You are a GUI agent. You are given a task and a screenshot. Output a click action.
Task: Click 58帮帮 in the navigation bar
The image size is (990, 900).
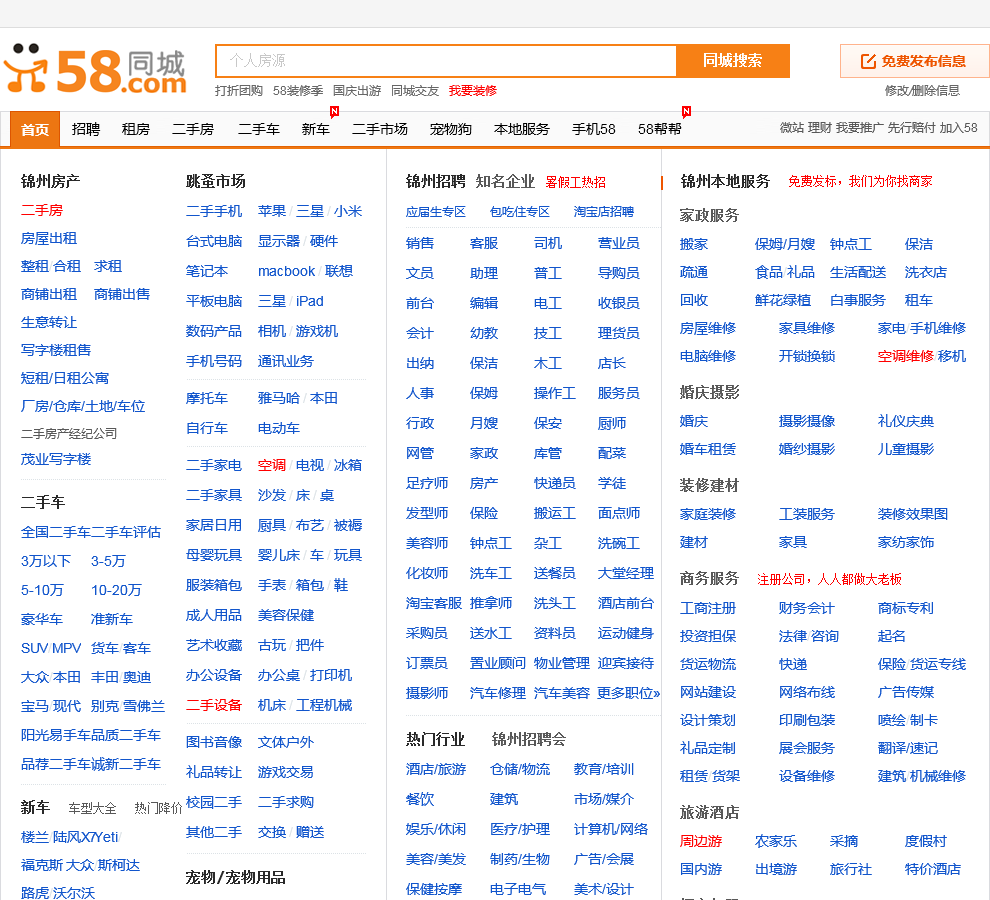click(x=660, y=129)
